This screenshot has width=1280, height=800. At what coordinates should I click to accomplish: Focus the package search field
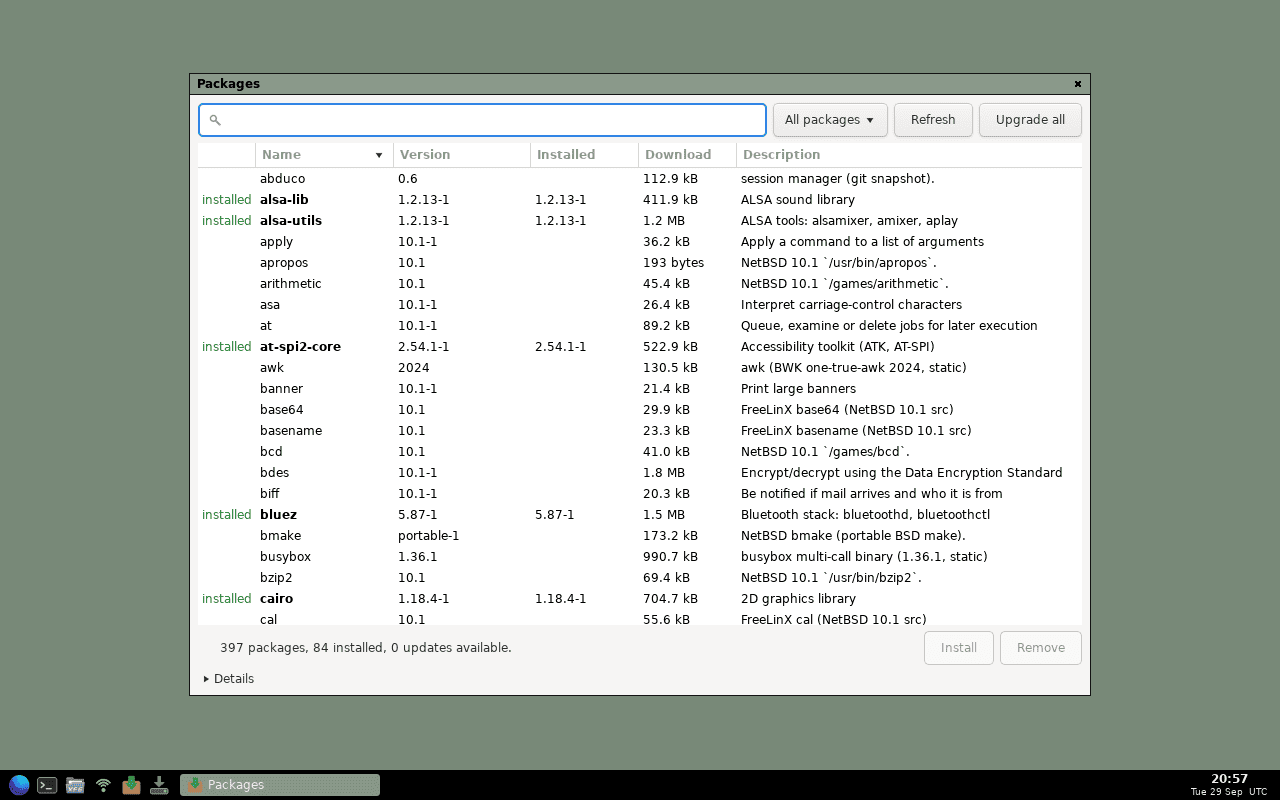[482, 120]
